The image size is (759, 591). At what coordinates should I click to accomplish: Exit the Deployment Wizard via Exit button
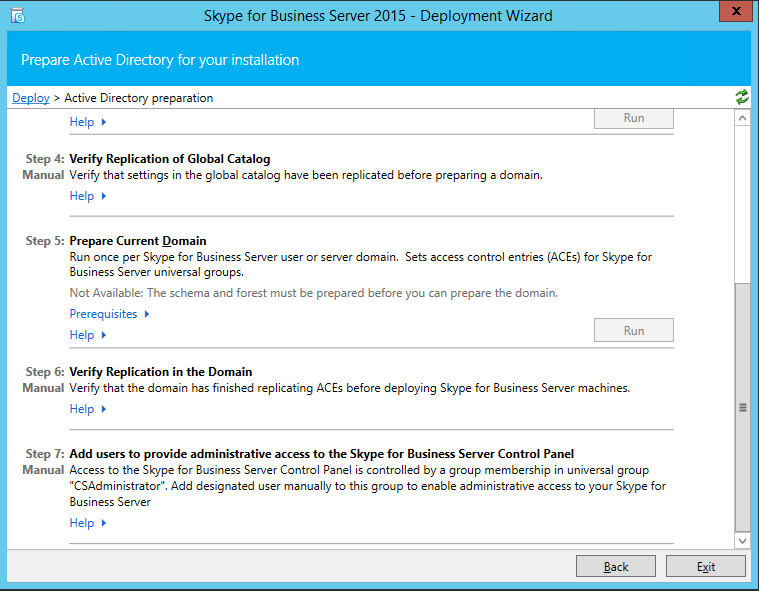point(705,566)
